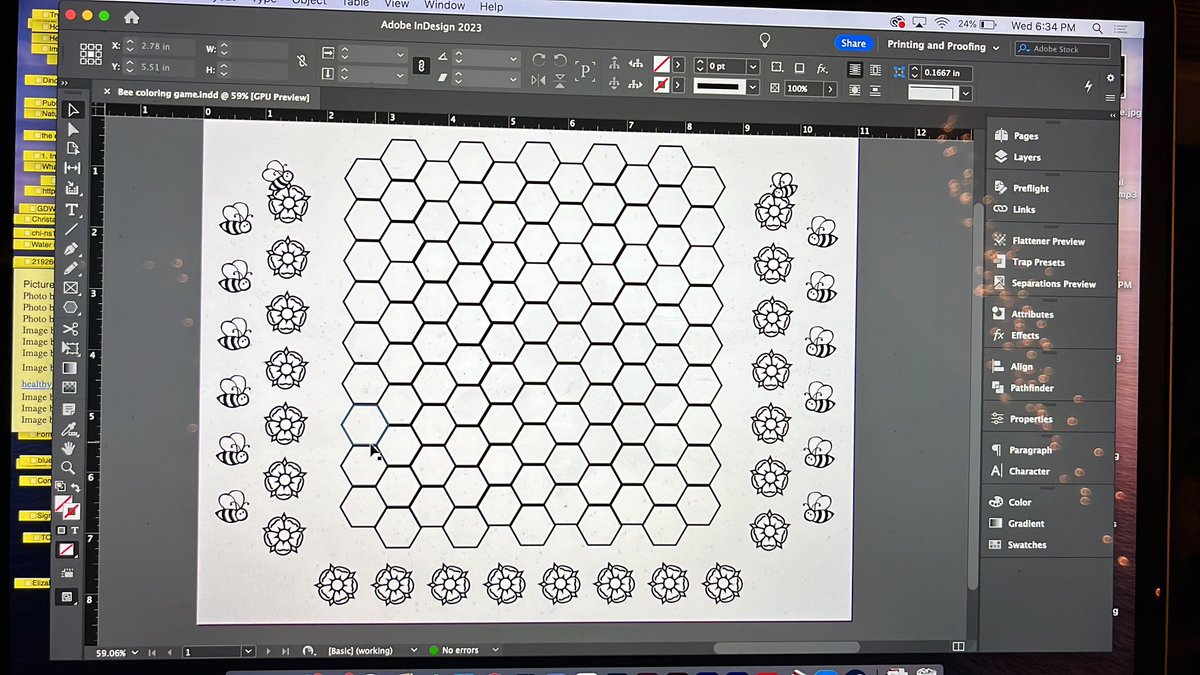Open the fx effects button in Control bar
This screenshot has width=1200, height=675.
click(x=822, y=69)
